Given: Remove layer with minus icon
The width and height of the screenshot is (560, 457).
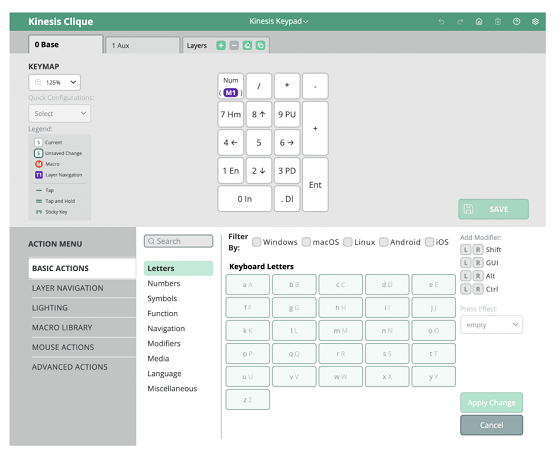Looking at the screenshot, I should [234, 45].
